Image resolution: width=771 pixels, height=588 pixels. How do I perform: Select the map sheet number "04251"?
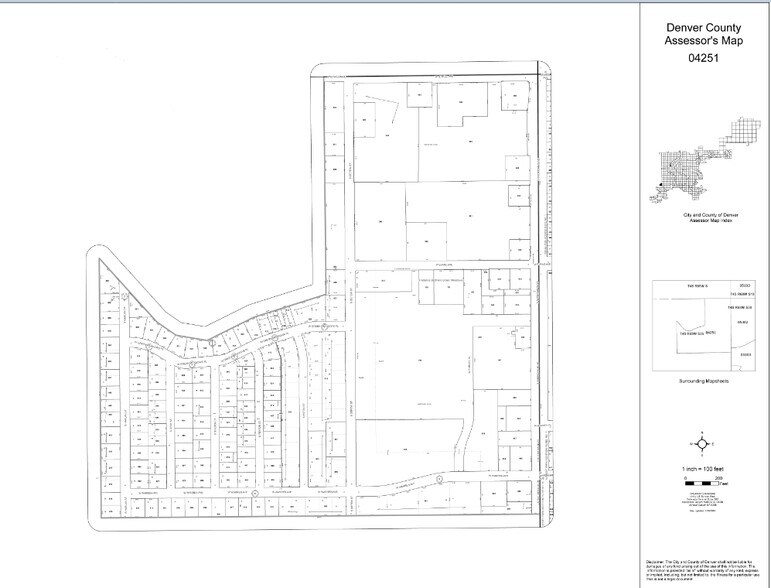point(703,58)
